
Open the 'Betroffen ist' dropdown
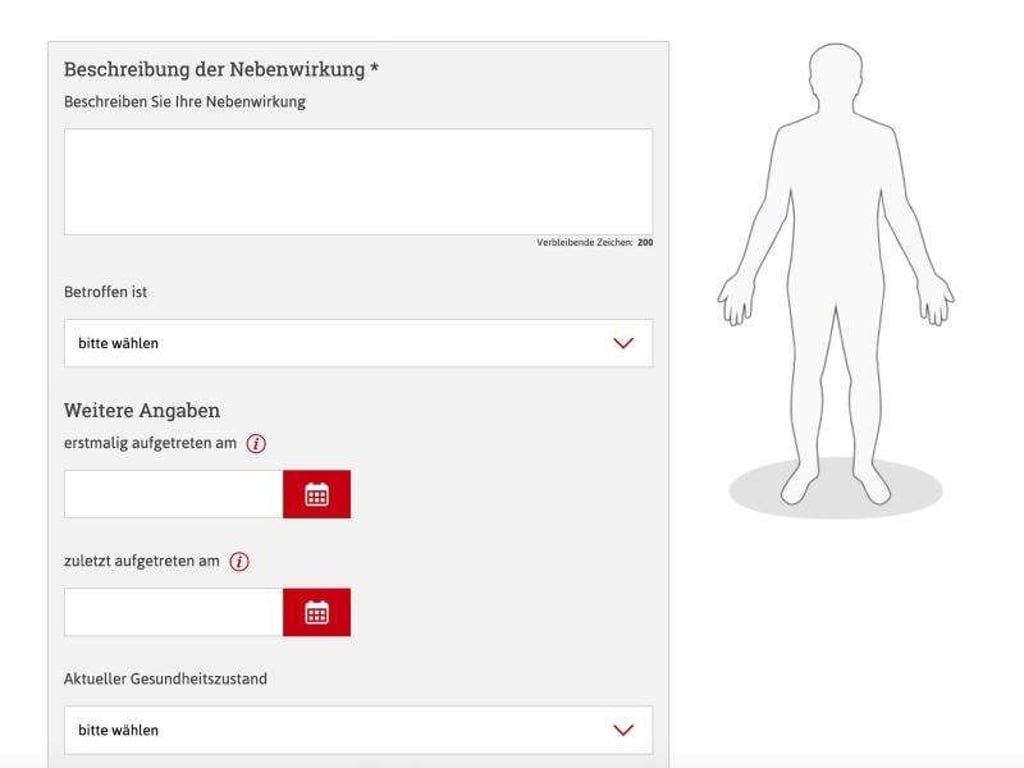359,343
